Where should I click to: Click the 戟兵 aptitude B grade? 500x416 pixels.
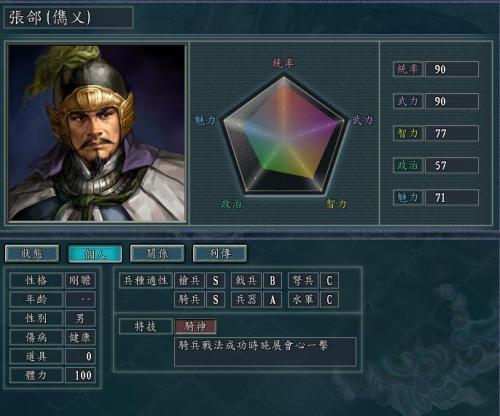pos(273,280)
